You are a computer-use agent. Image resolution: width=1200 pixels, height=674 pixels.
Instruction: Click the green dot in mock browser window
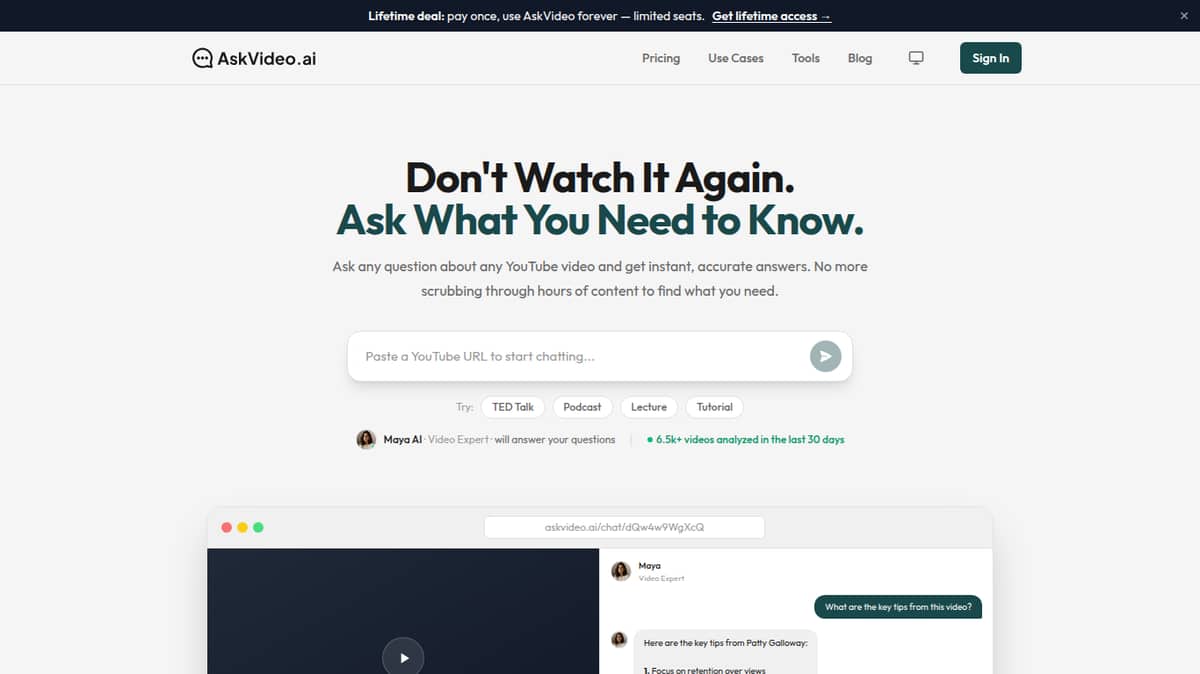point(258,527)
